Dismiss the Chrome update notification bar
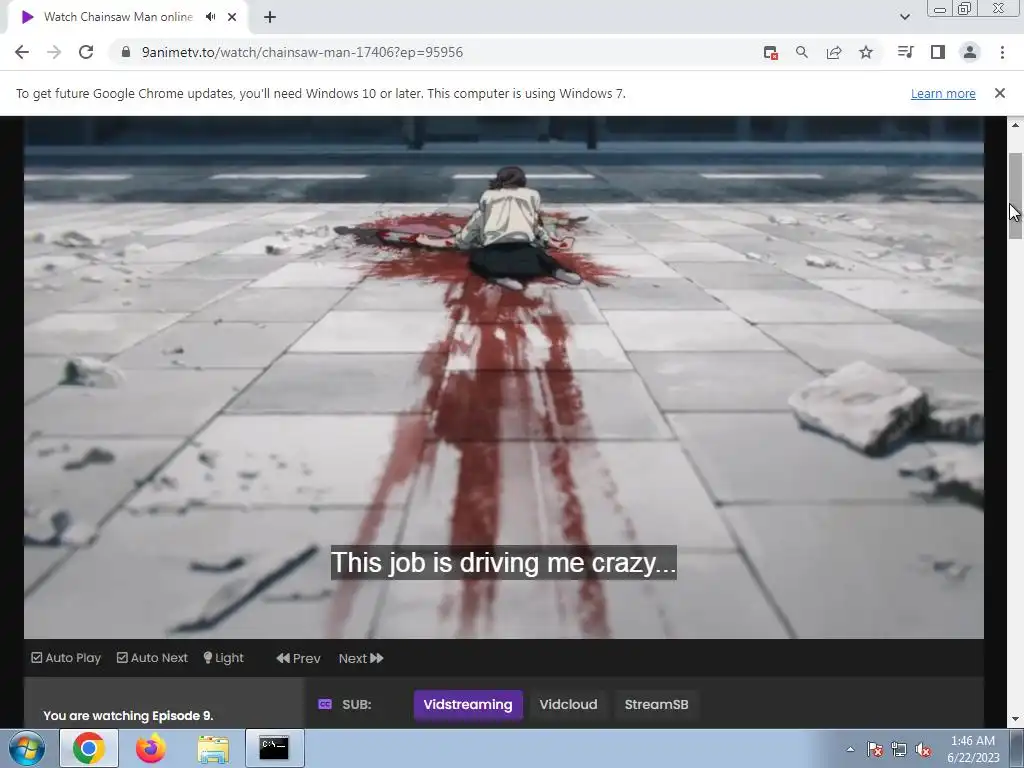 [x=999, y=93]
